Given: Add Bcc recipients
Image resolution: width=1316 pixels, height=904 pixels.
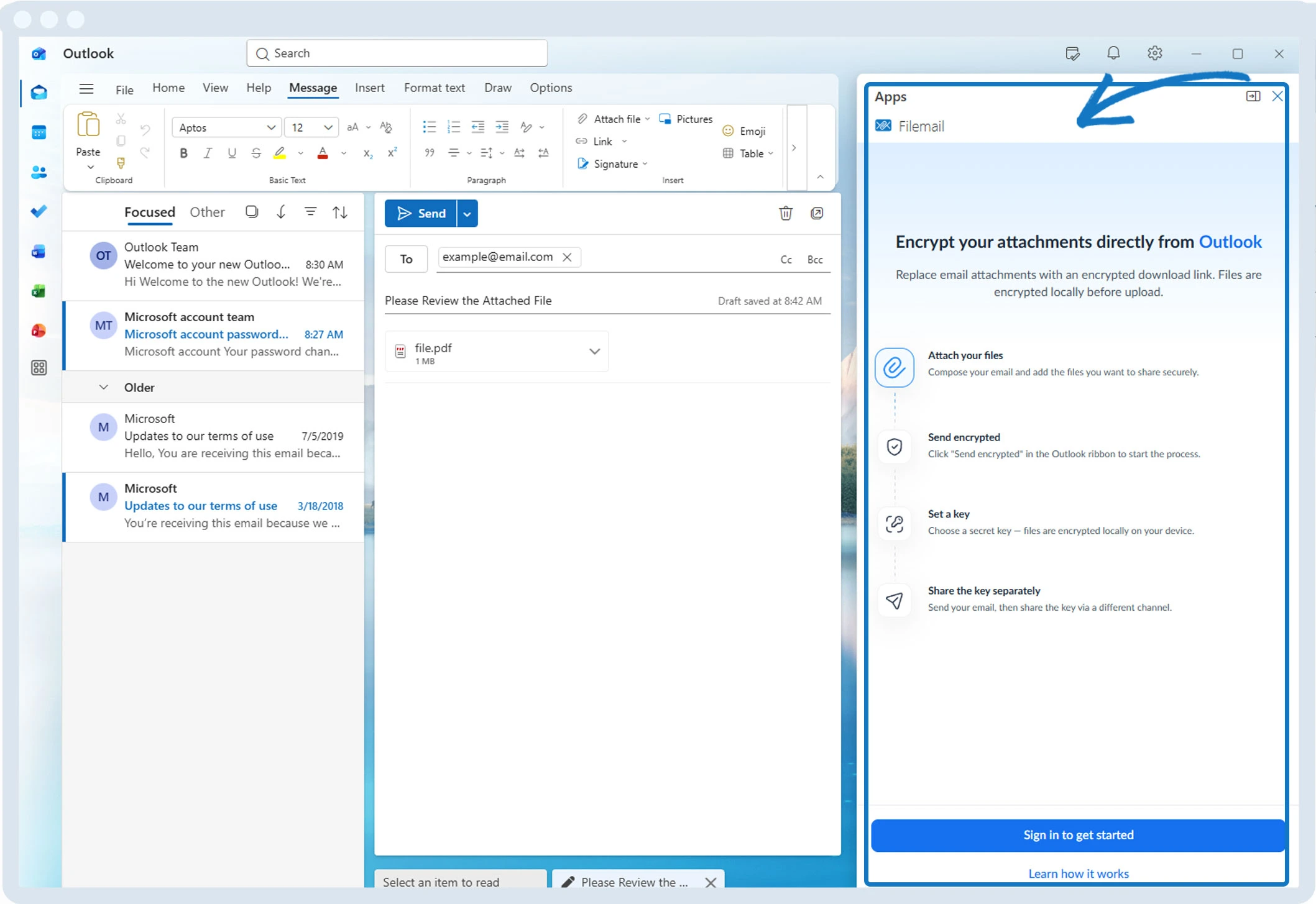Looking at the screenshot, I should (x=814, y=260).
